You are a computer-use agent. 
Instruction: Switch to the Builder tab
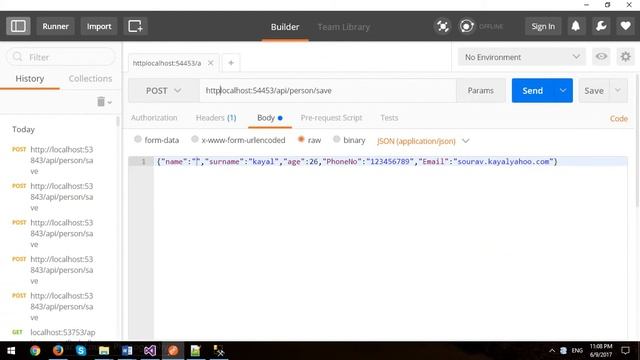(x=285, y=27)
